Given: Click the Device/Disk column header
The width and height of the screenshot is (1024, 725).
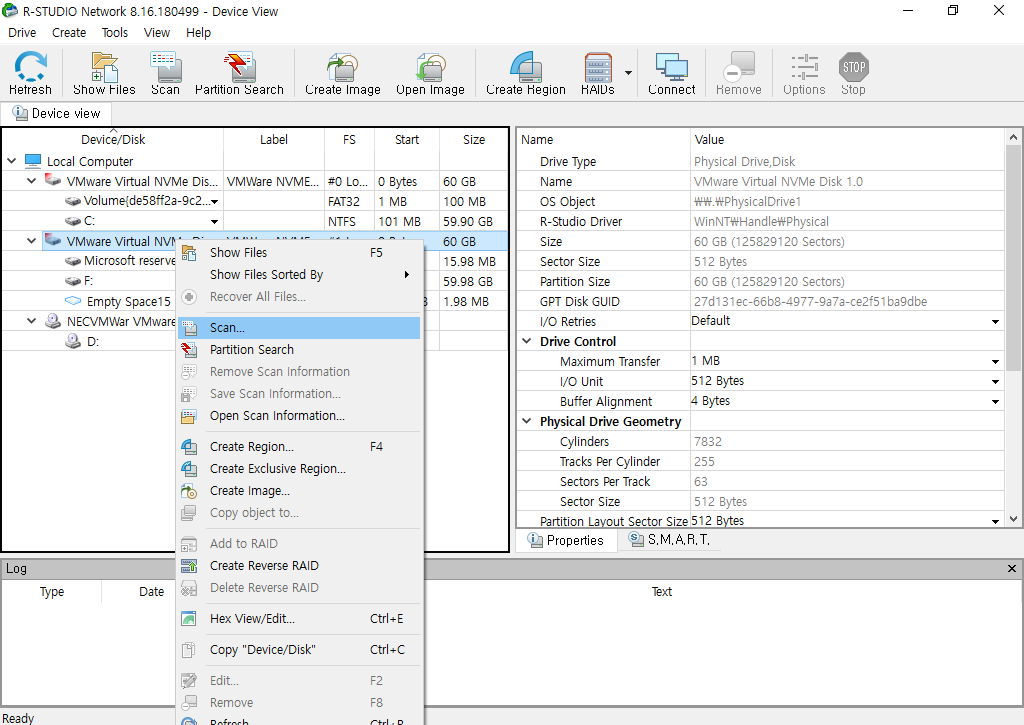Looking at the screenshot, I should coord(112,139).
